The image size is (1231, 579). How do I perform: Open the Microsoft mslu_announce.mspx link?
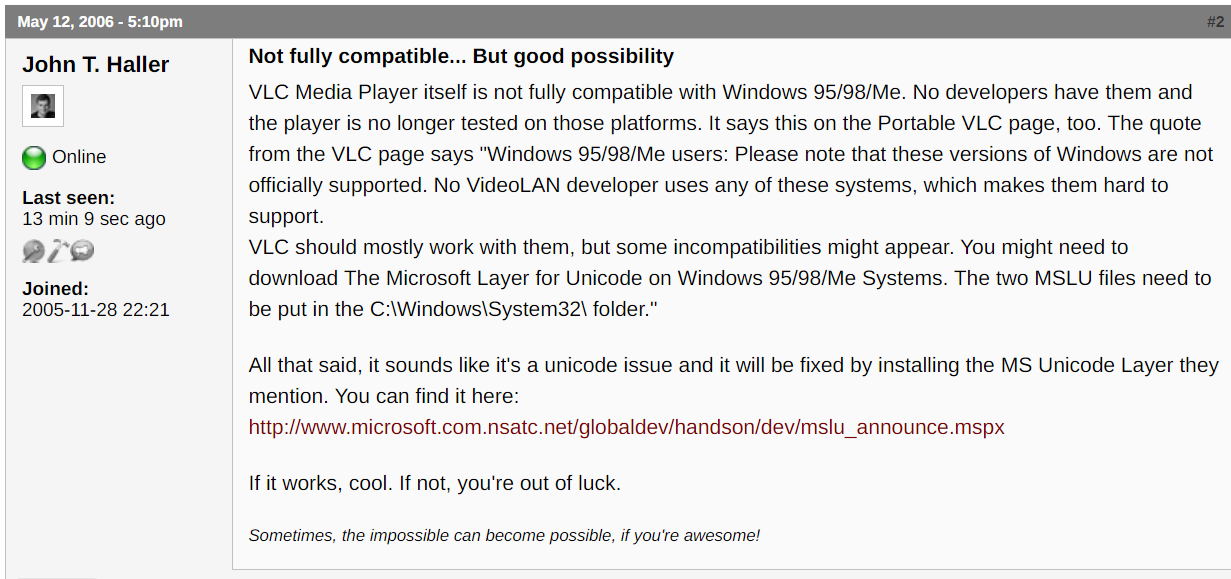click(x=626, y=427)
